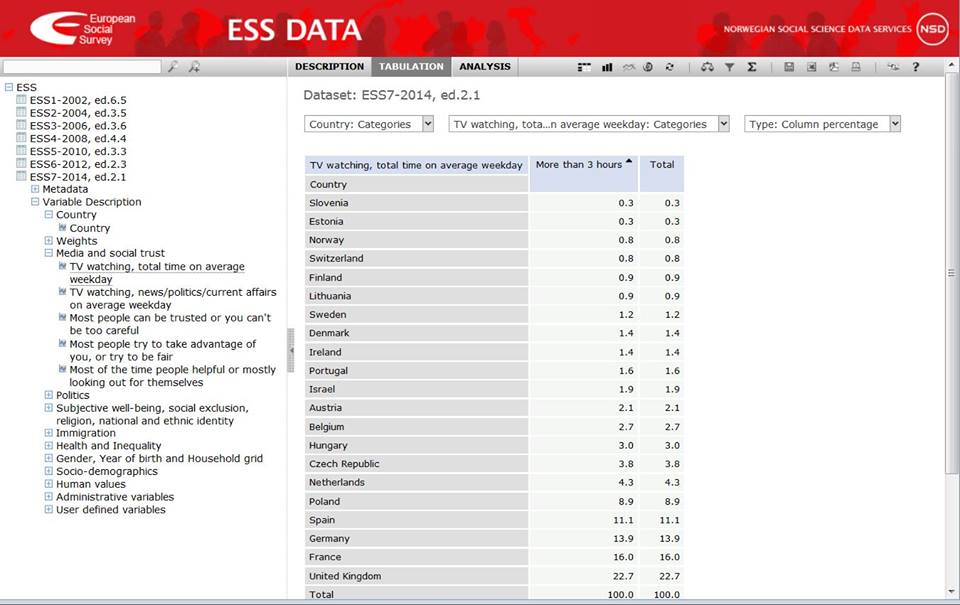Expand the Weights node

pos(48,240)
